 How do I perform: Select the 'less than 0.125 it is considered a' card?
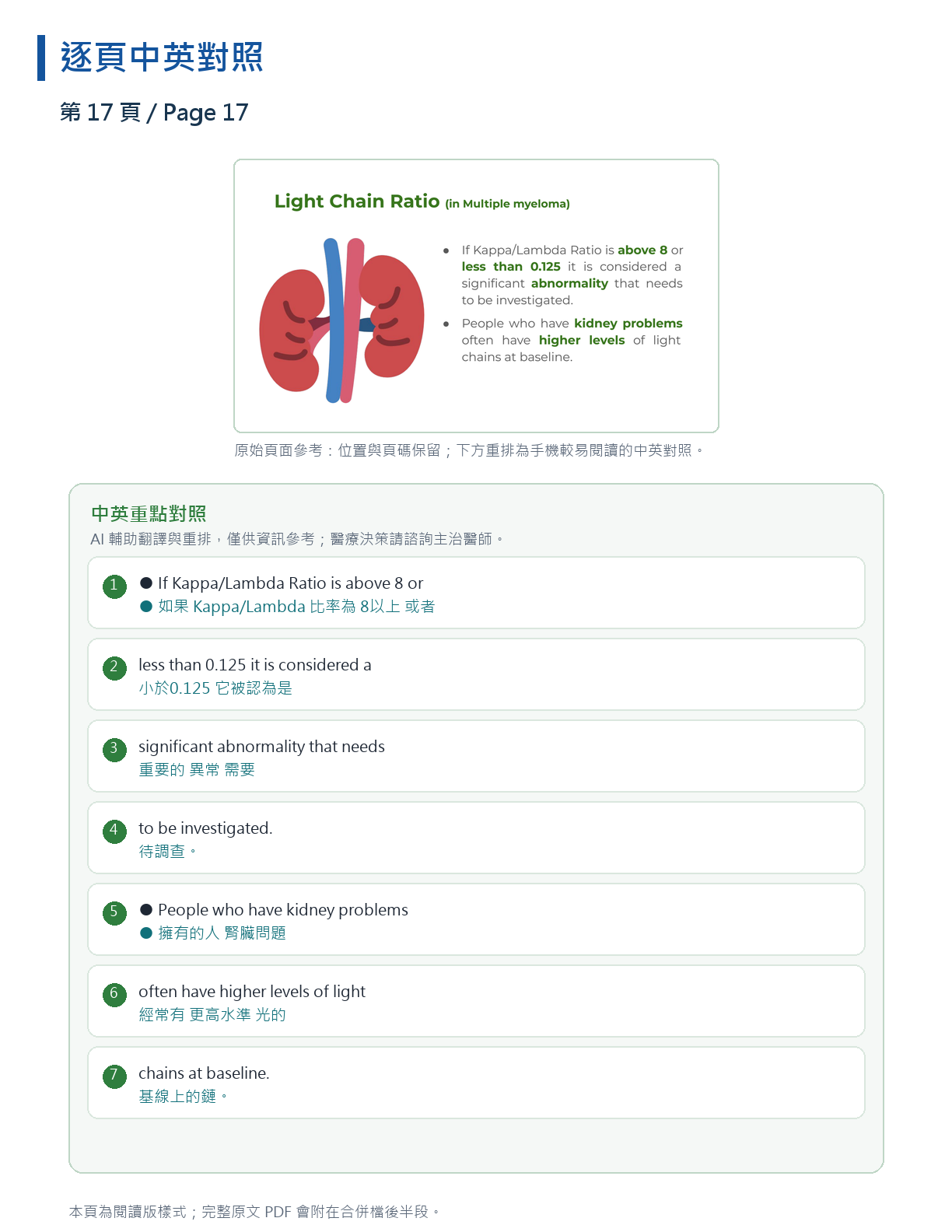click(476, 674)
